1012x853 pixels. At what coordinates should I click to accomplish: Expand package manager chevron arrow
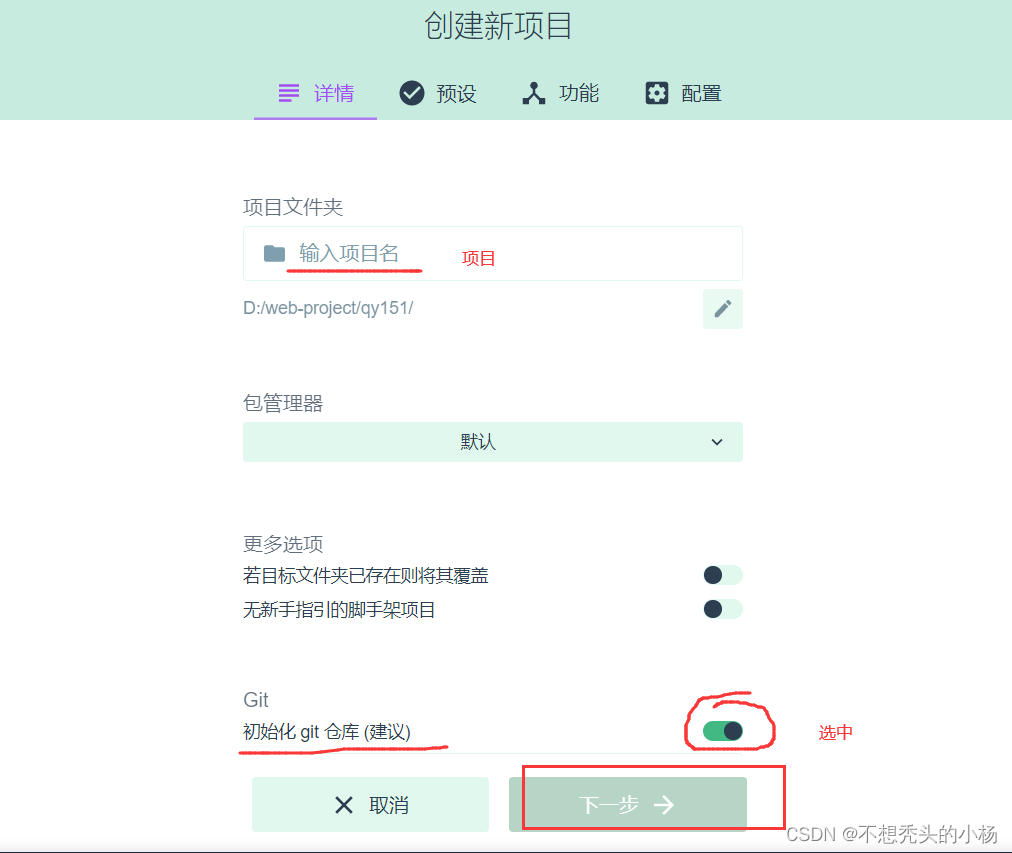point(716,442)
